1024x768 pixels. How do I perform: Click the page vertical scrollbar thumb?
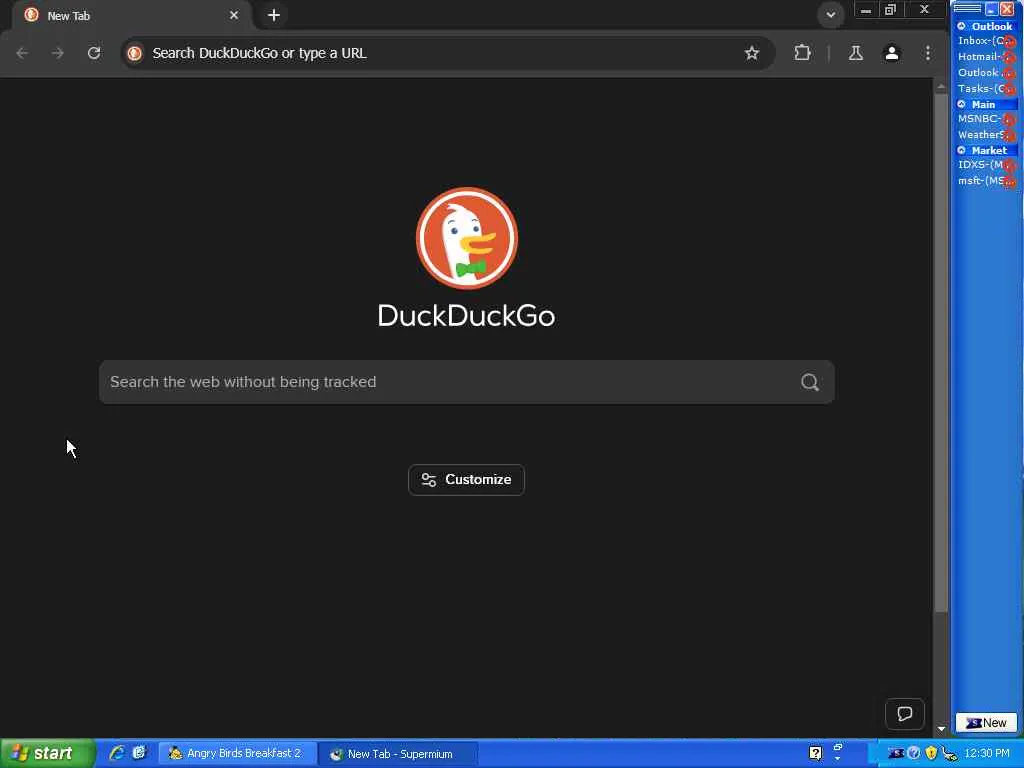(941, 353)
